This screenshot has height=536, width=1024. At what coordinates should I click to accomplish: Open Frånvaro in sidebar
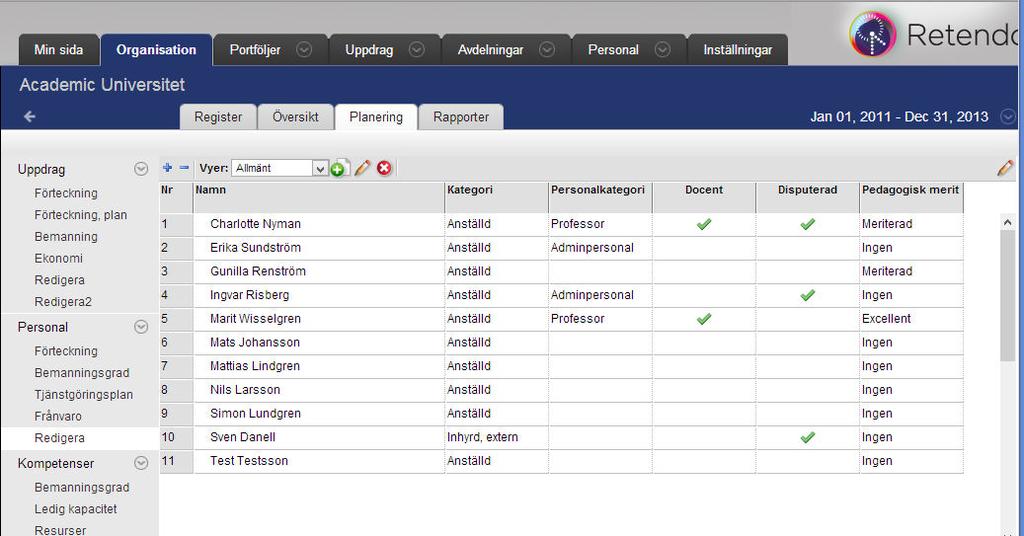(58, 416)
